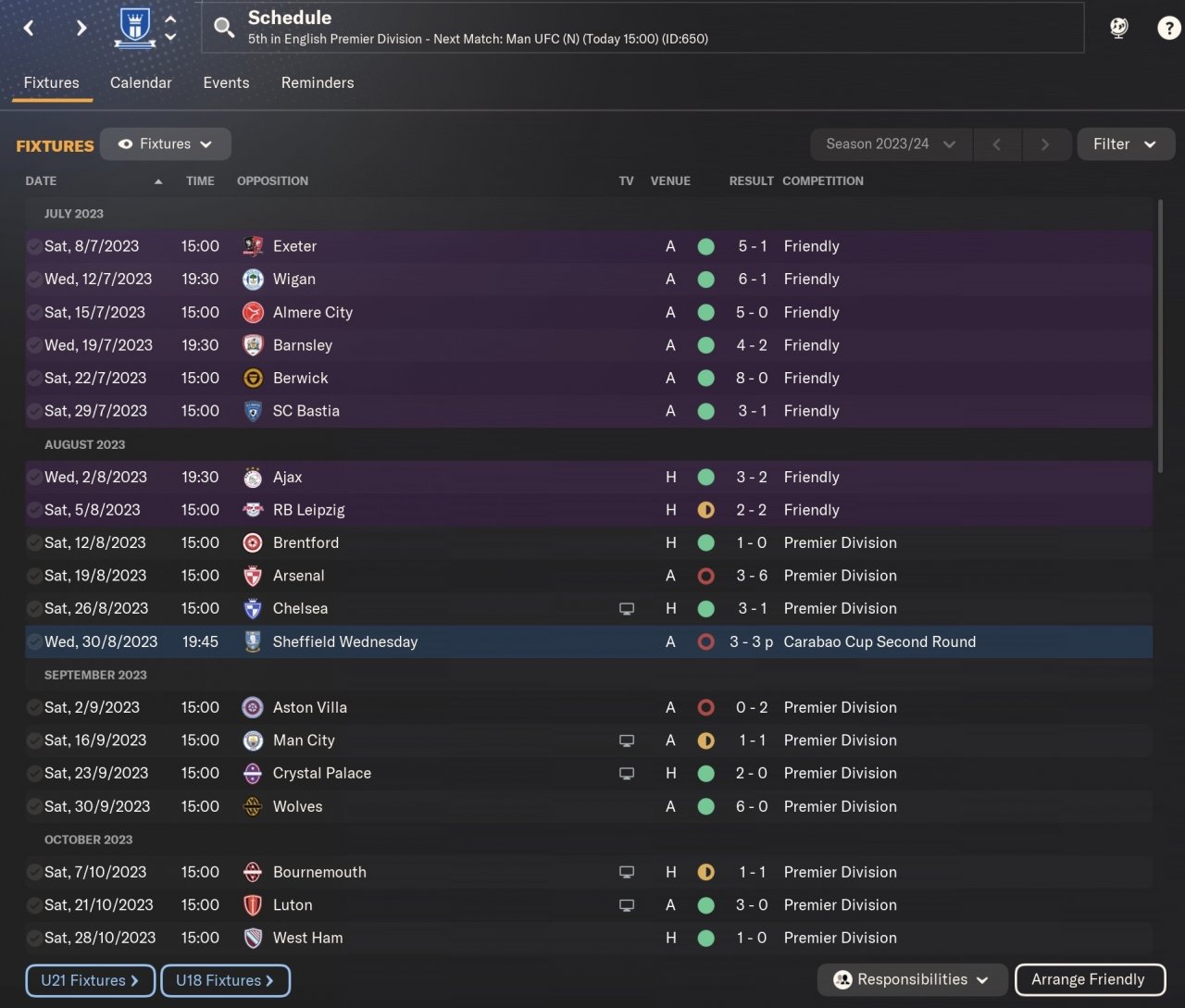
Task: Toggle the checkmark beside Exeter fixture
Action: click(x=34, y=246)
